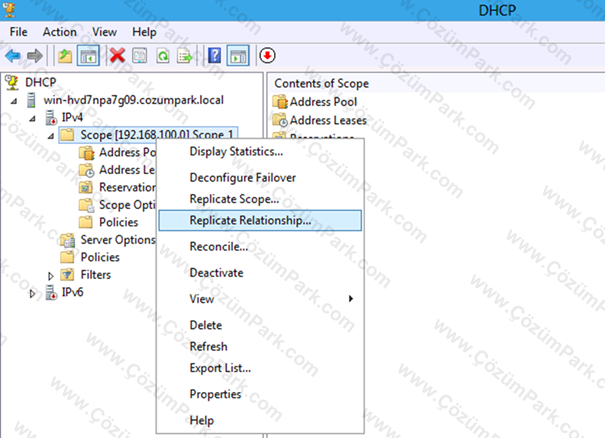Select the Filters tree label
The width and height of the screenshot is (605, 438).
tap(96, 275)
